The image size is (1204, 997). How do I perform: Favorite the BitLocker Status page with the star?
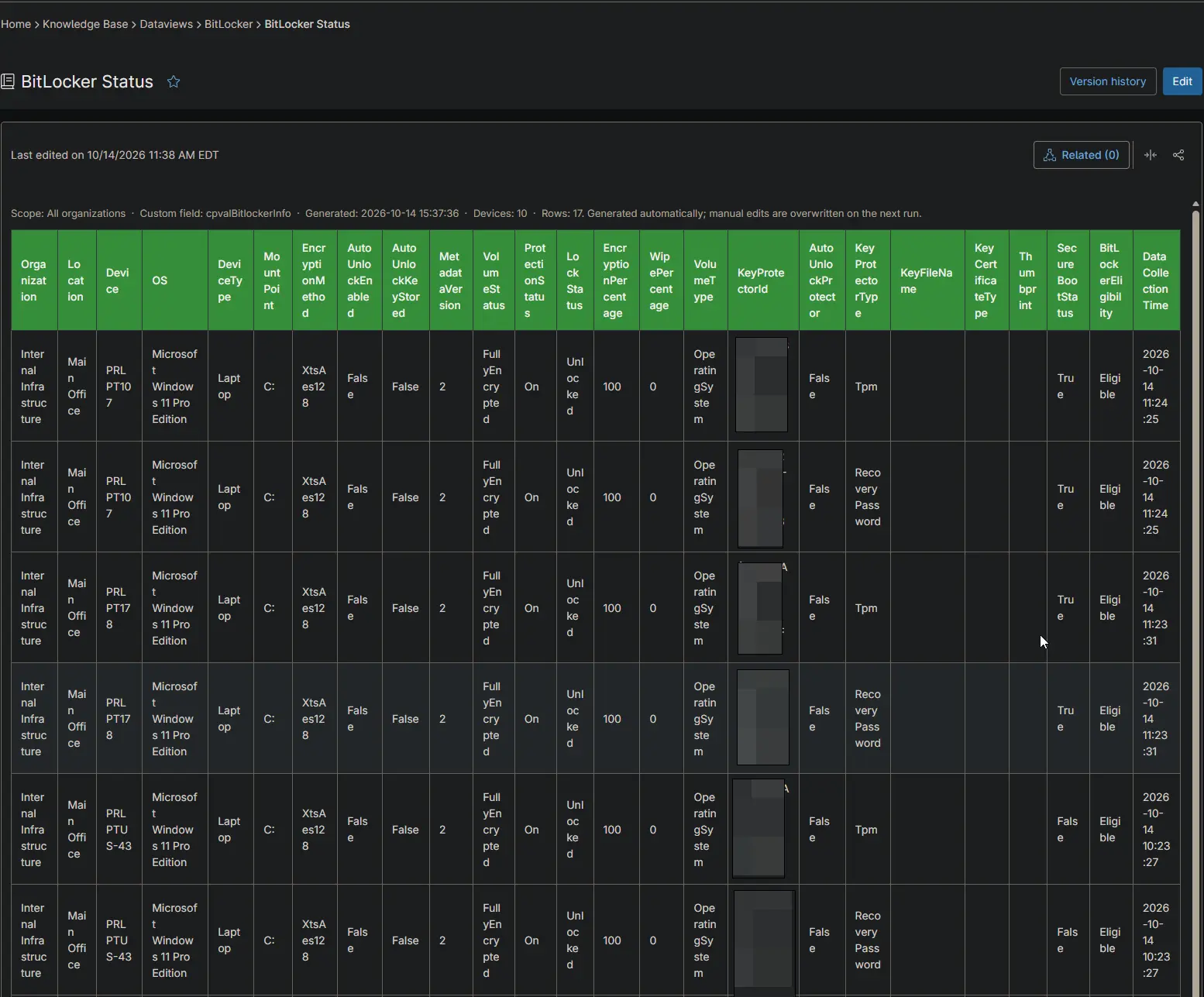coord(174,81)
